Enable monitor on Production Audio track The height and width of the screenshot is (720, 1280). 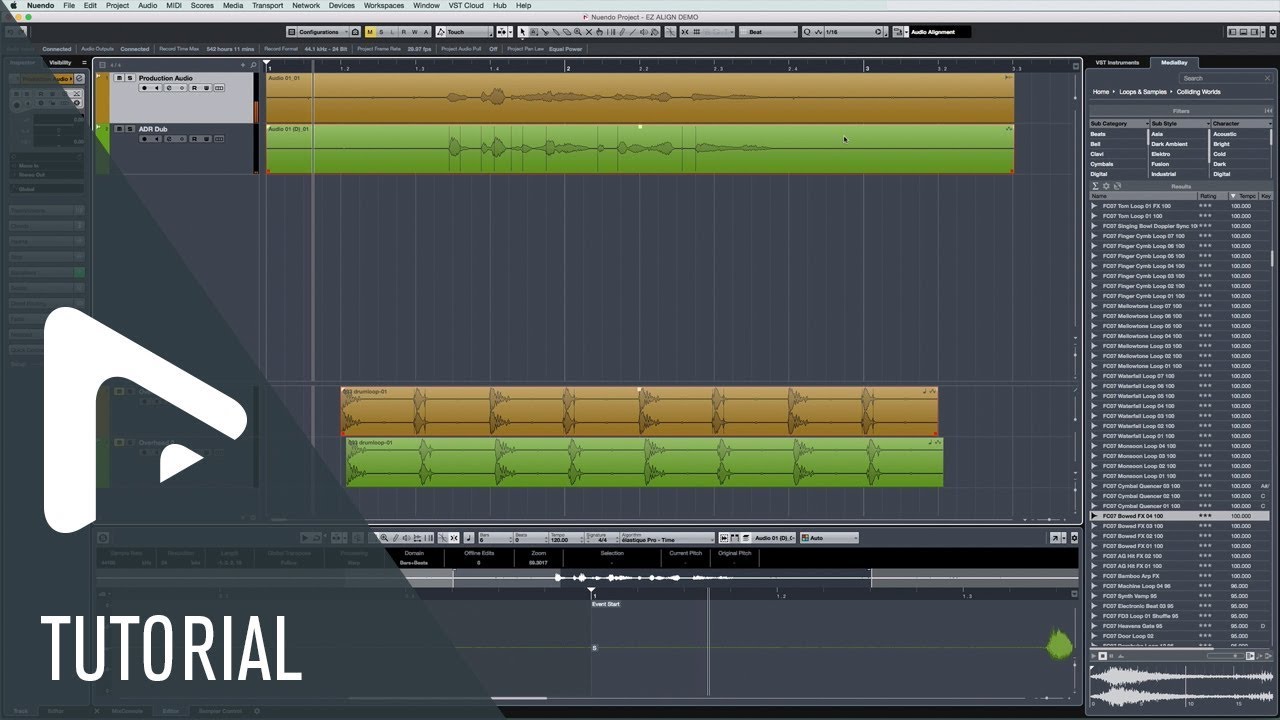[156, 88]
